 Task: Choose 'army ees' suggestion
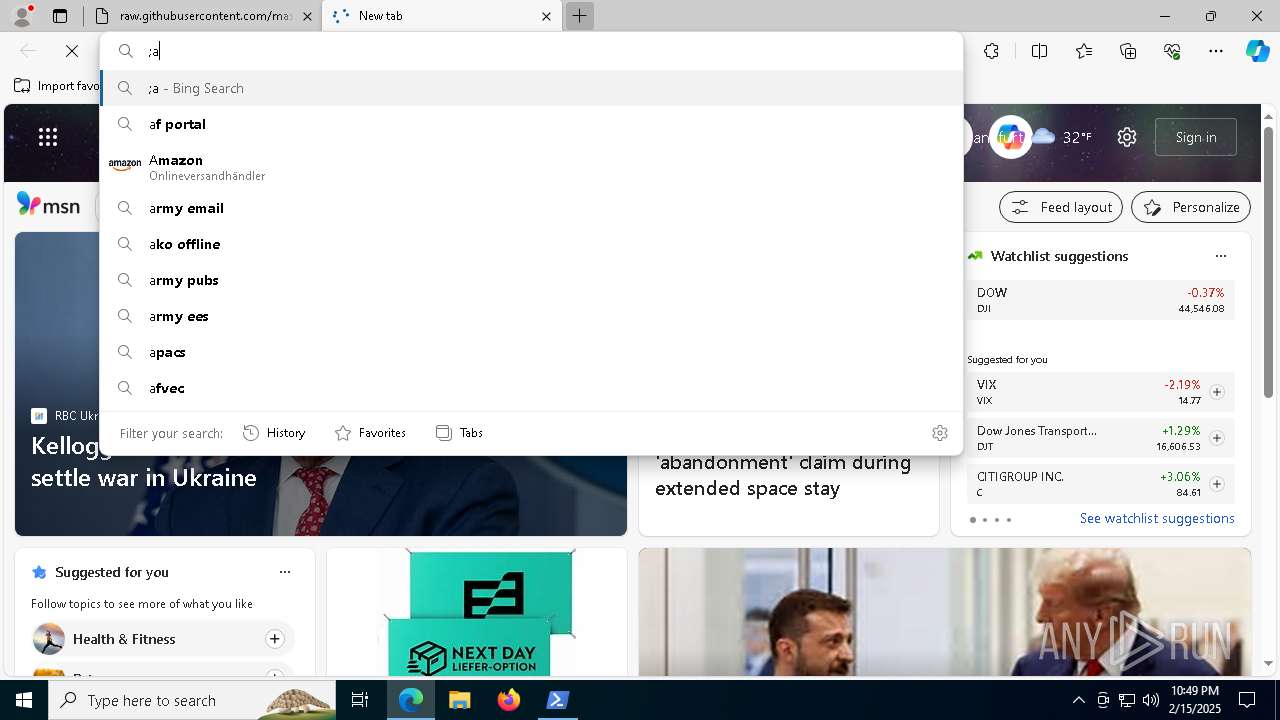(x=531, y=316)
